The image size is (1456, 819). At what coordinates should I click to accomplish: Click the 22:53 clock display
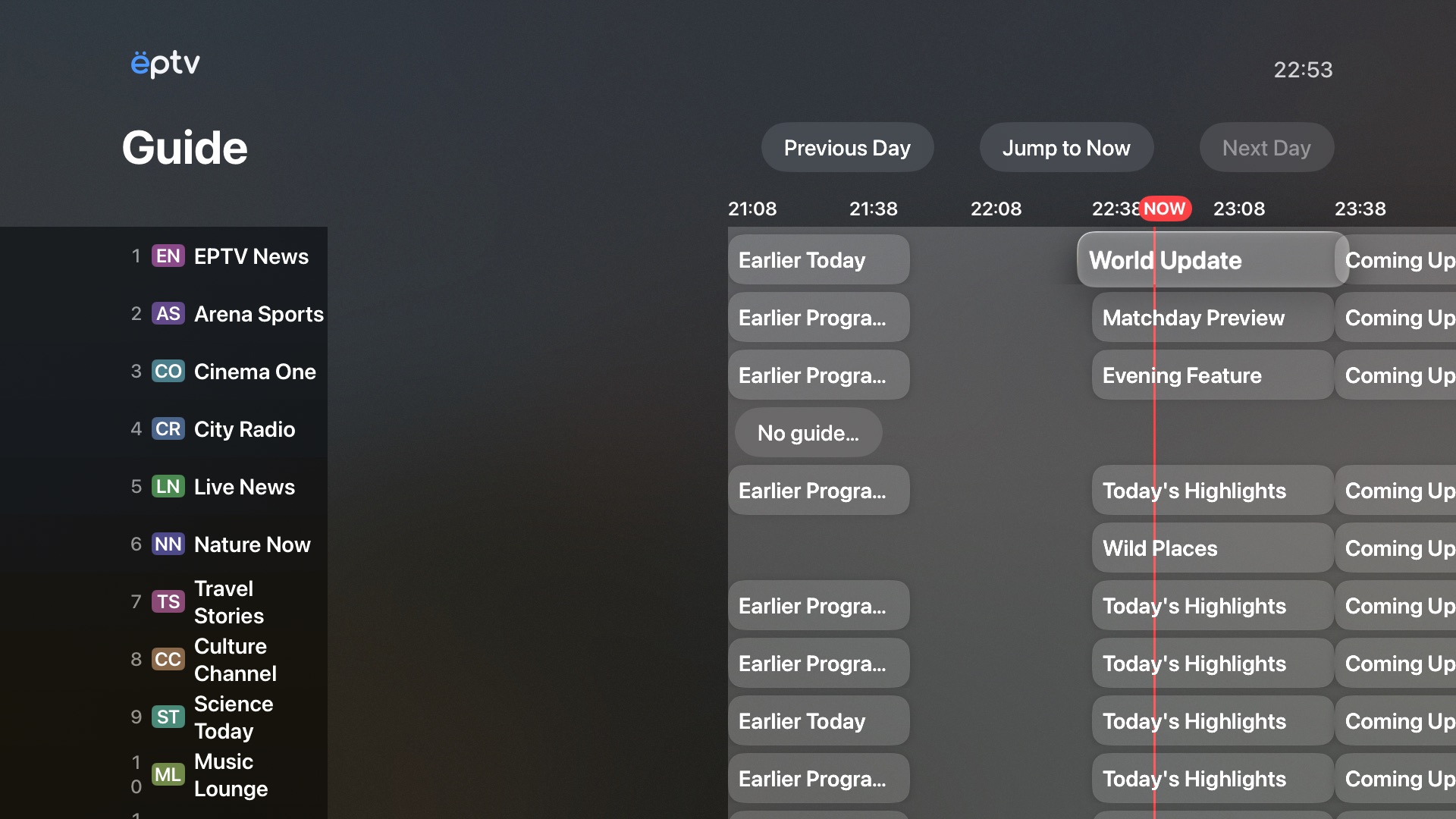pos(1303,70)
